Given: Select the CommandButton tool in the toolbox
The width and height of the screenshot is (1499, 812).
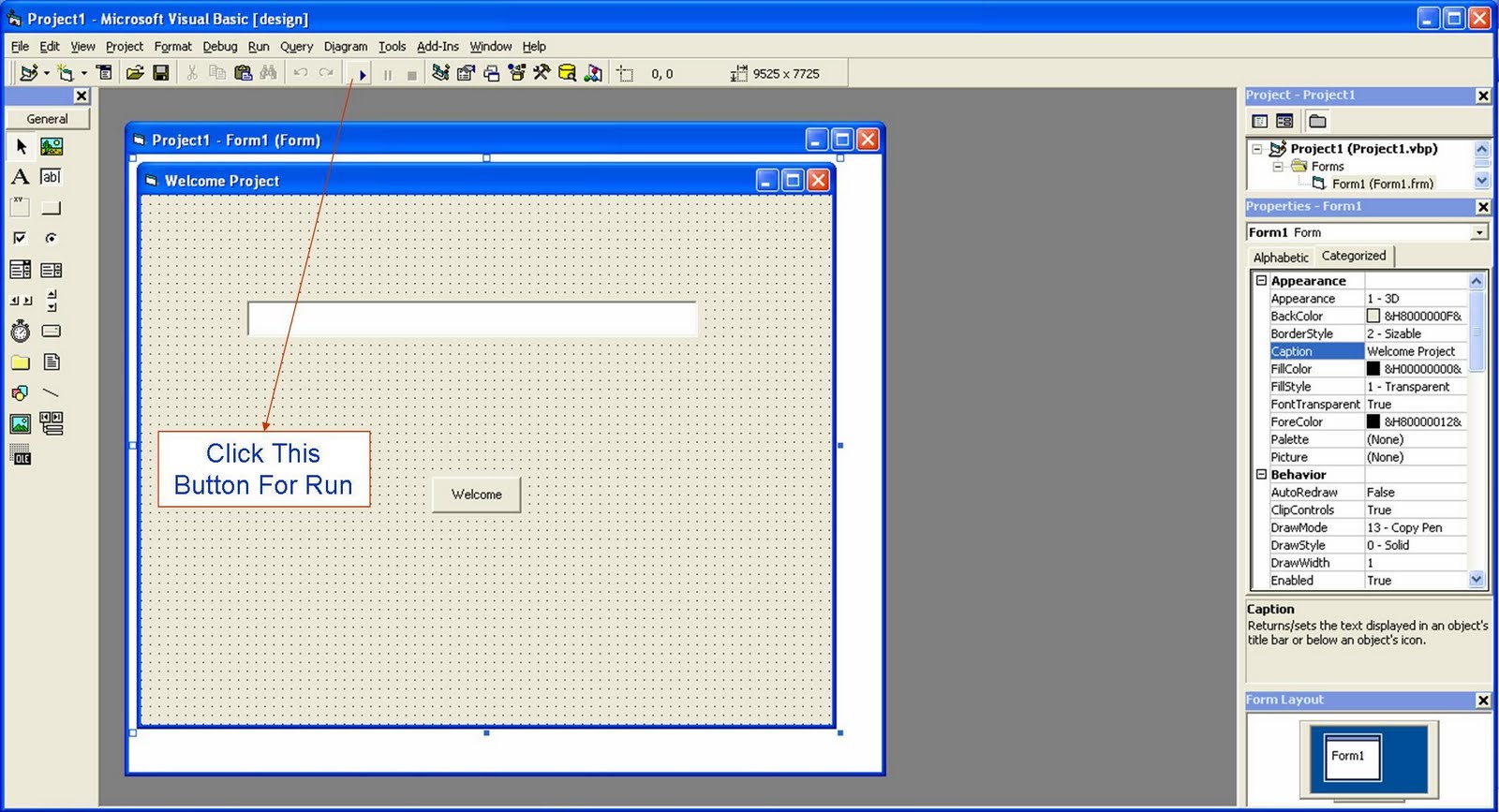Looking at the screenshot, I should click(x=52, y=208).
